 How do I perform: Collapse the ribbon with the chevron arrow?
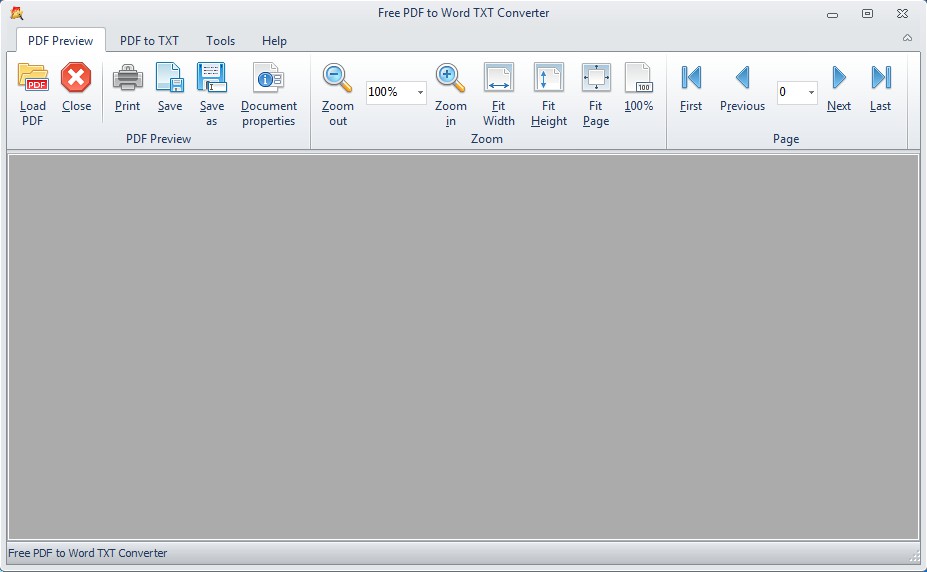pyautogui.click(x=907, y=38)
